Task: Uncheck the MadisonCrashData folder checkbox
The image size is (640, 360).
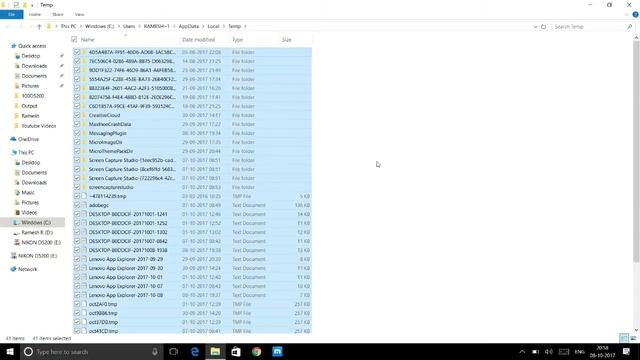Action: click(x=77, y=124)
